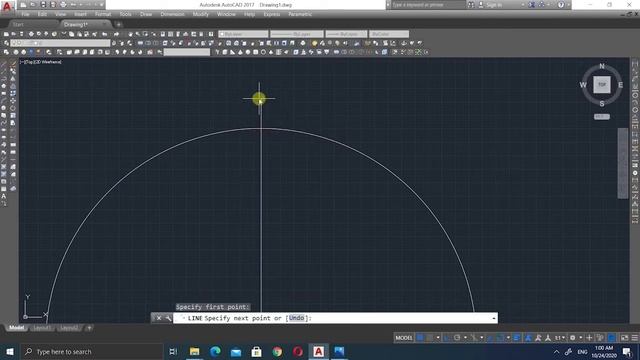
Task: Click the Layer Properties icon beside layer list
Action: [x=6, y=43]
